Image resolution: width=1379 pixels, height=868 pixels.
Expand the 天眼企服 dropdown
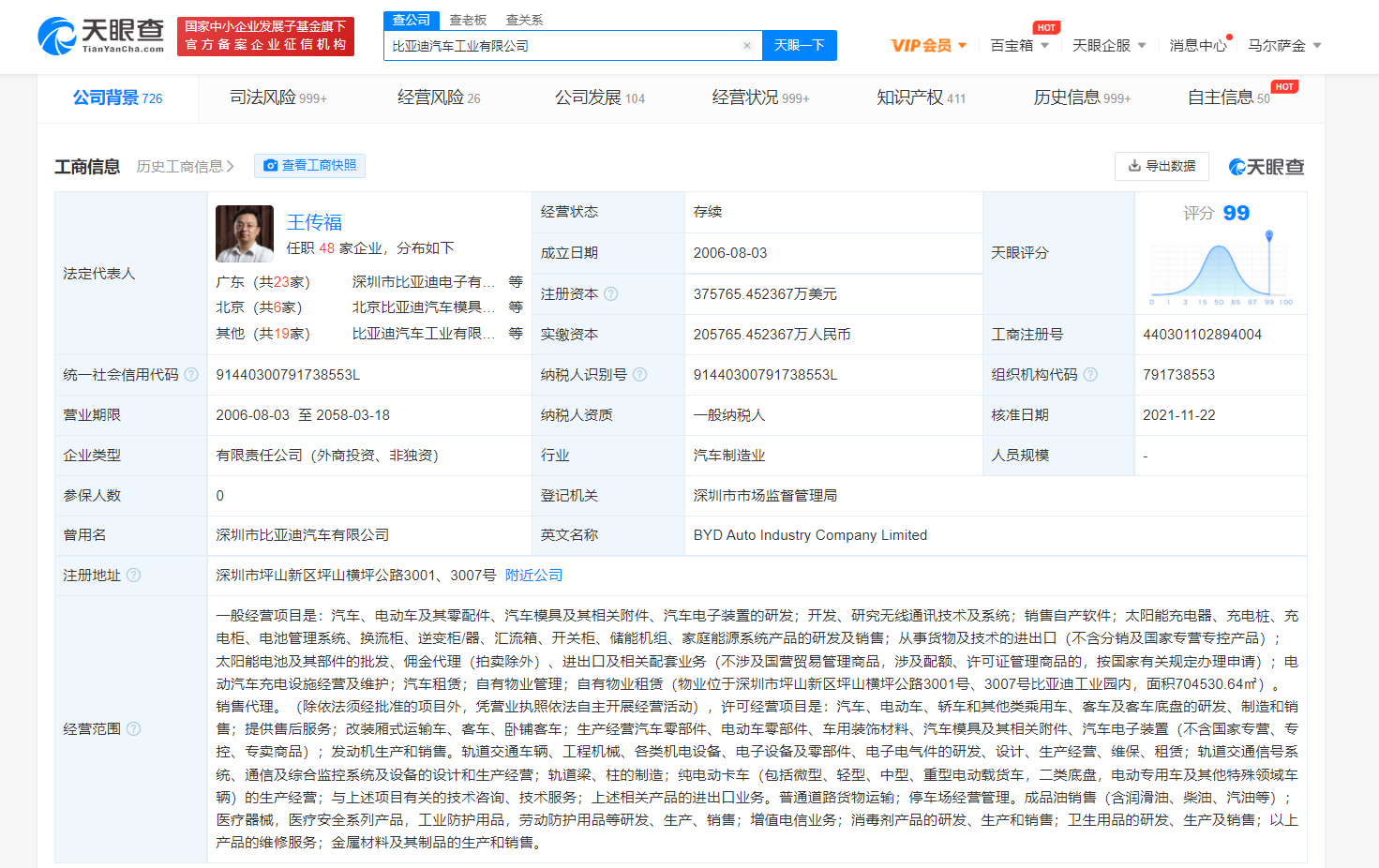pyautogui.click(x=1109, y=45)
